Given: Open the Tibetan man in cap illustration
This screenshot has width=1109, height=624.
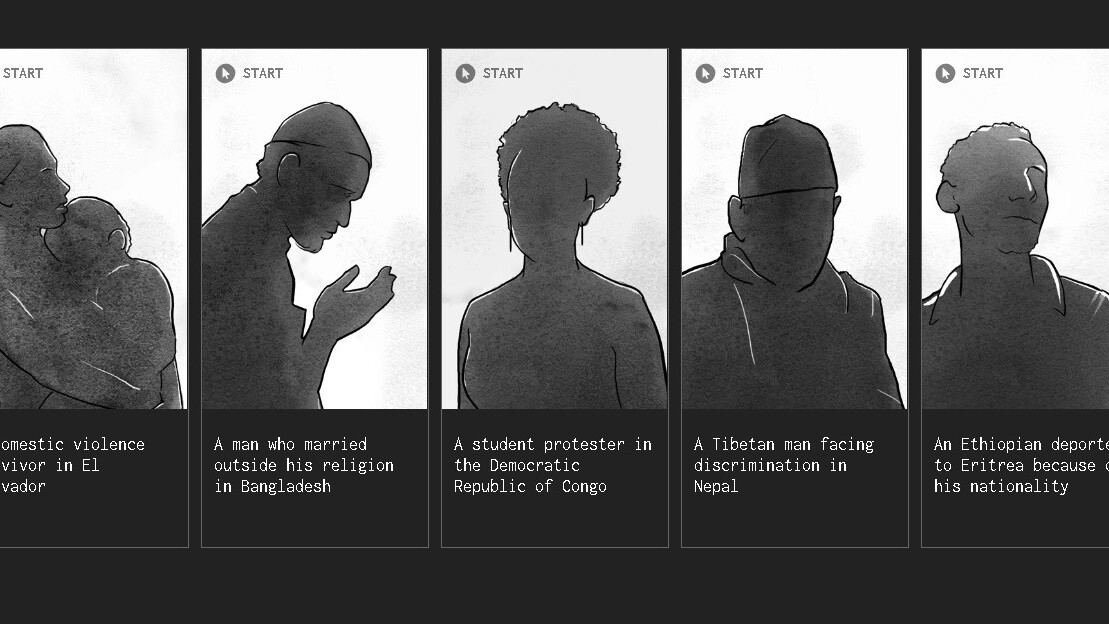Looking at the screenshot, I should point(794,229).
